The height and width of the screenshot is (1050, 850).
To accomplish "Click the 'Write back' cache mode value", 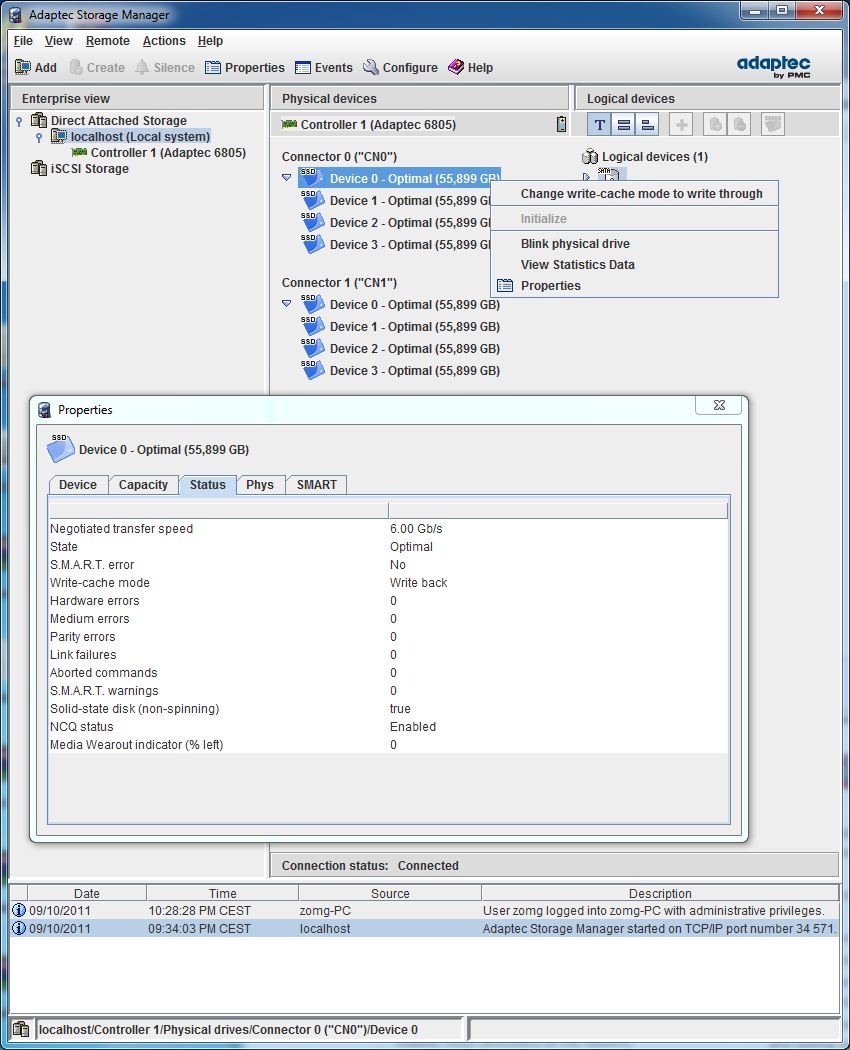I will click(419, 583).
